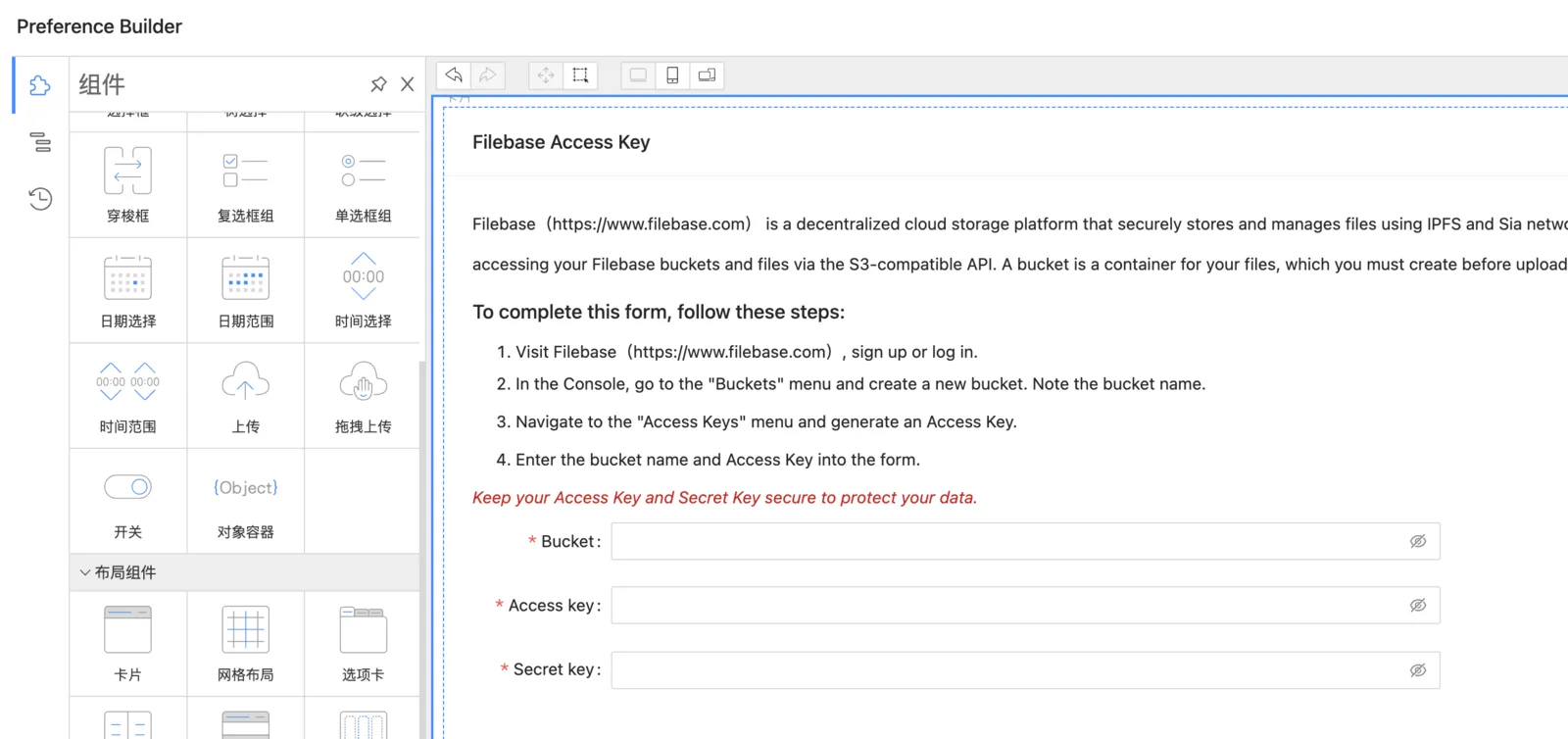Click "To complete this form, follow these steps:" heading
The width and height of the screenshot is (1568, 739).
tap(659, 312)
